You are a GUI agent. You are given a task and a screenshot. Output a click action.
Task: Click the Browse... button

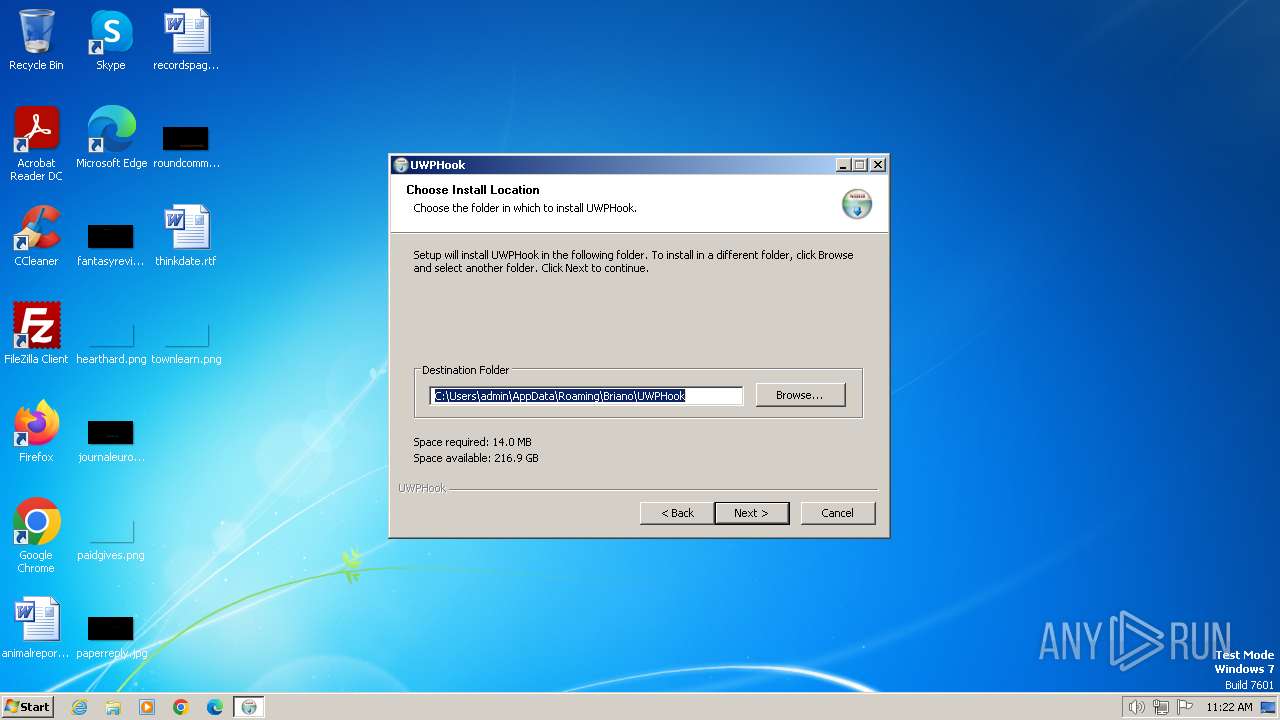(800, 395)
